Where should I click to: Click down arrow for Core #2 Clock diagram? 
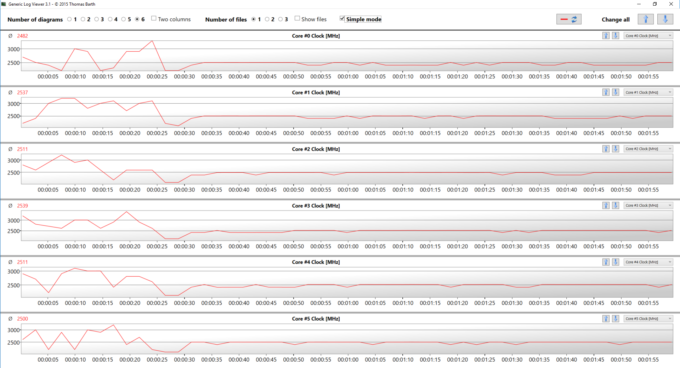tap(615, 149)
